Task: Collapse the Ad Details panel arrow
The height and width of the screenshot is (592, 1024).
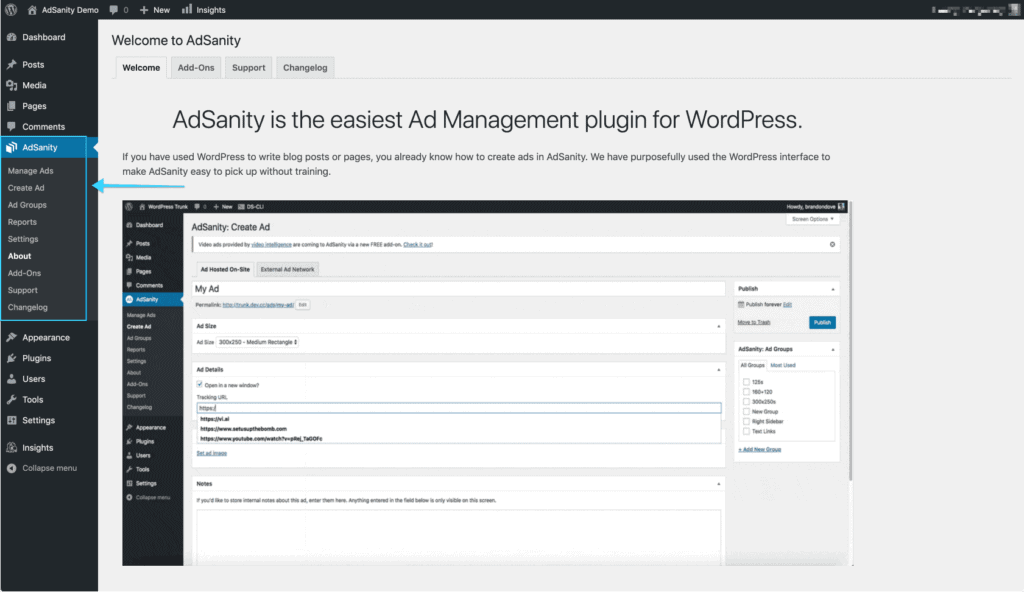Action: (719, 369)
